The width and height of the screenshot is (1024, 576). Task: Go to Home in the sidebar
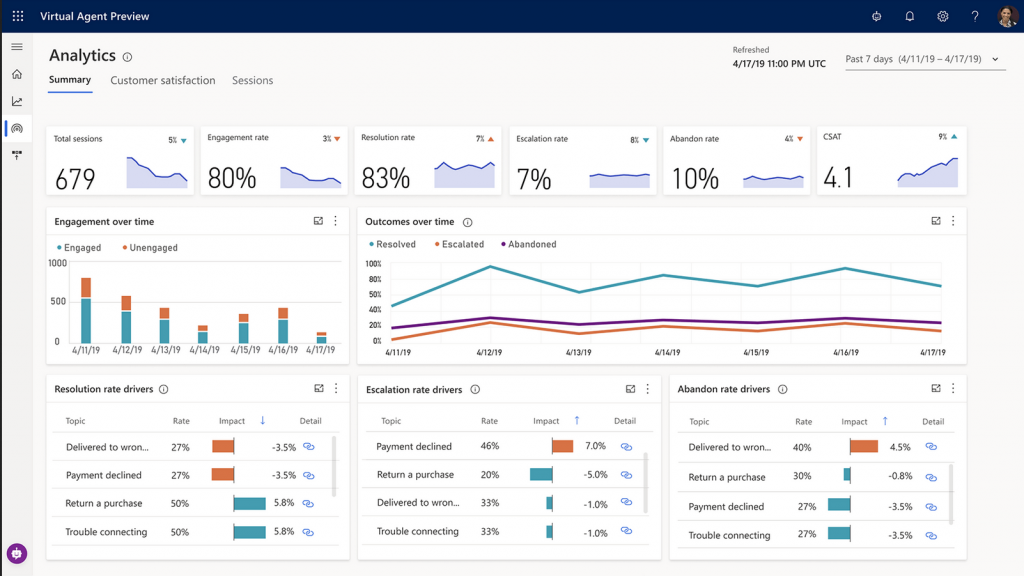(x=17, y=74)
